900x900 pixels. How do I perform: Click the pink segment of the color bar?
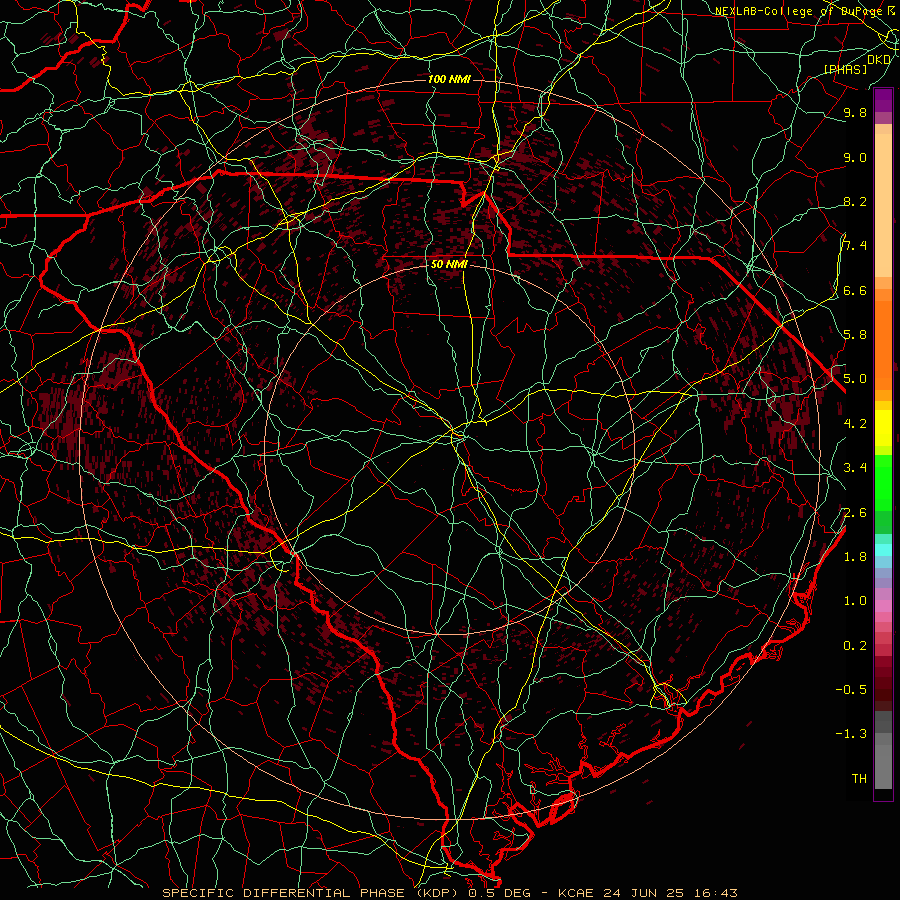883,606
